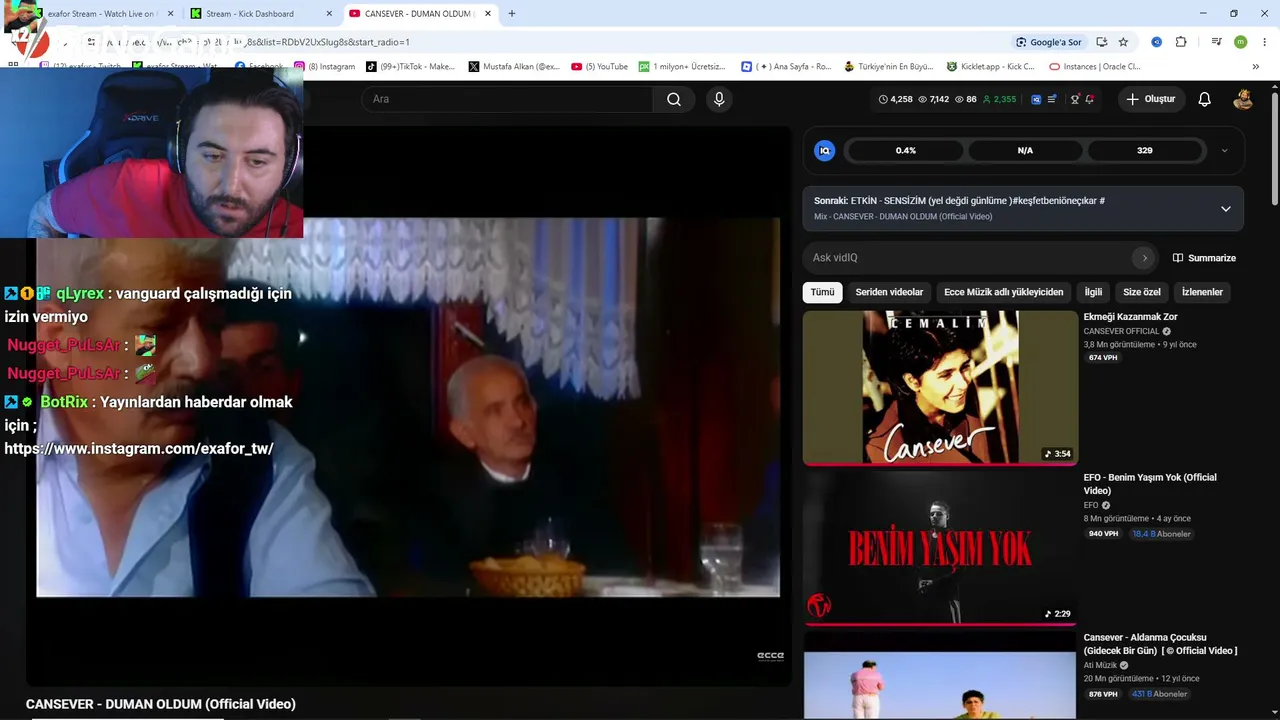Click the Ekmeği Kazanmak Zor video title
1280x720 pixels.
tap(1131, 317)
